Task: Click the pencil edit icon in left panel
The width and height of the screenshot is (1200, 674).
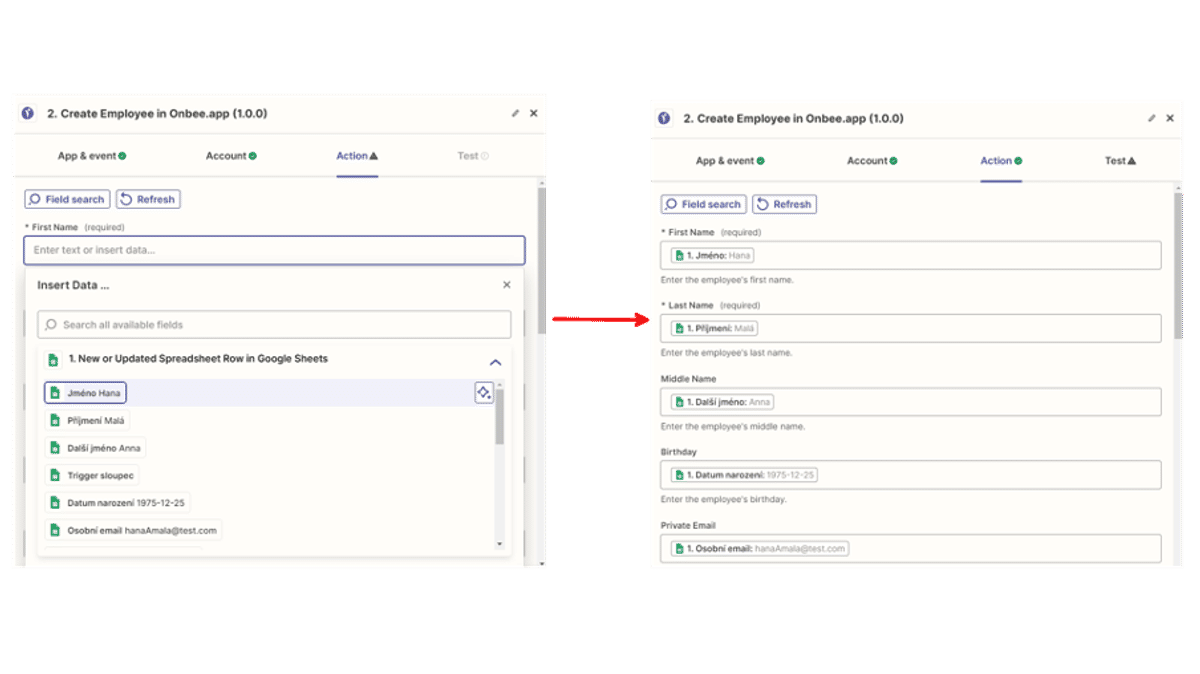Action: point(516,114)
